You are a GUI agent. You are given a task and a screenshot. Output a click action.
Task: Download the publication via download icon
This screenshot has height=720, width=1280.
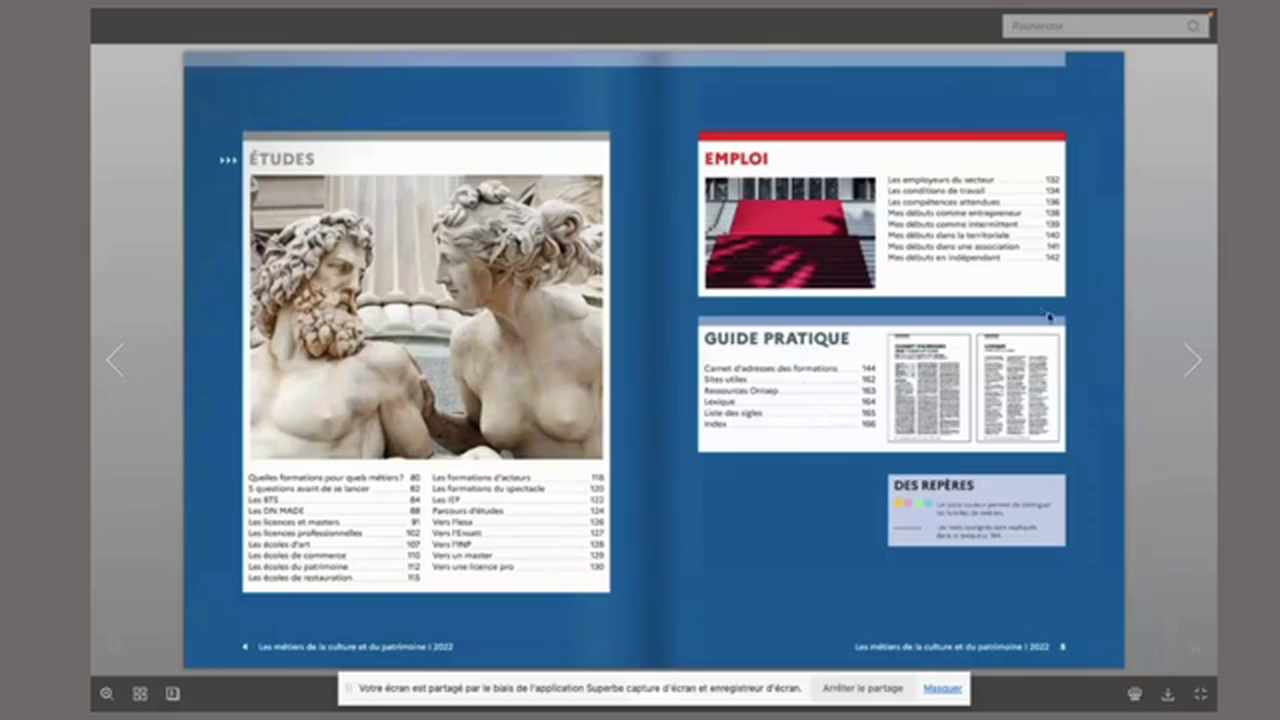tap(1167, 693)
